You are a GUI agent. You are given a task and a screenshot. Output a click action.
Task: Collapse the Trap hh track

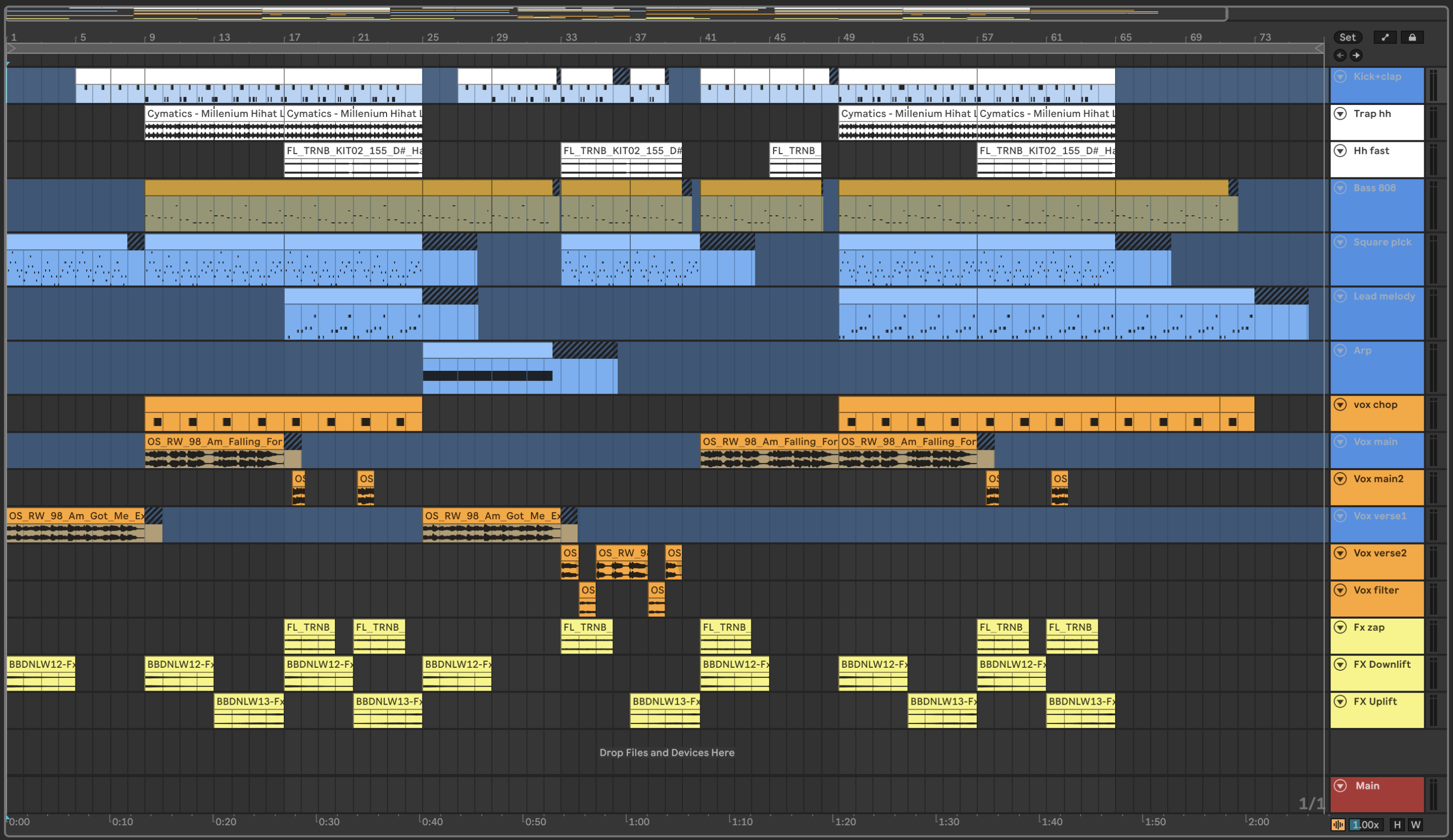coord(1341,113)
